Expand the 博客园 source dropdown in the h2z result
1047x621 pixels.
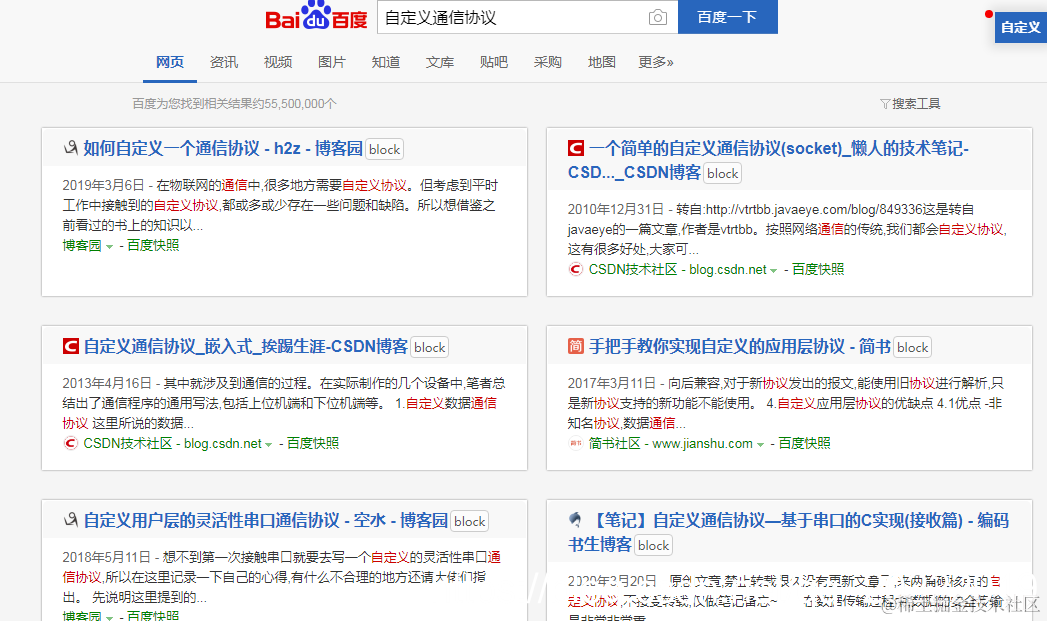click(x=110, y=246)
